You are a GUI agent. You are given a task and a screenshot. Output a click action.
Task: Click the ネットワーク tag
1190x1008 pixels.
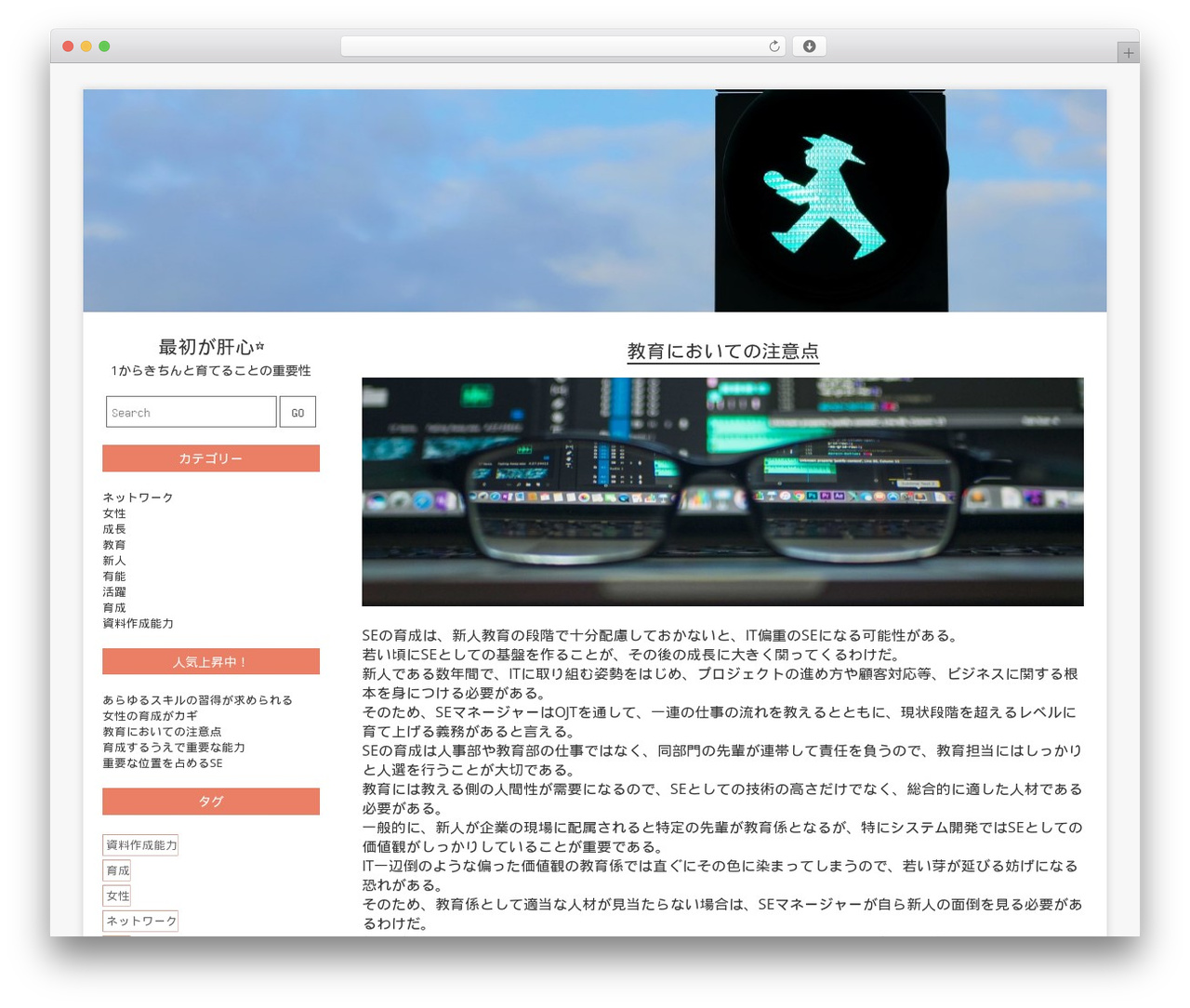click(140, 921)
